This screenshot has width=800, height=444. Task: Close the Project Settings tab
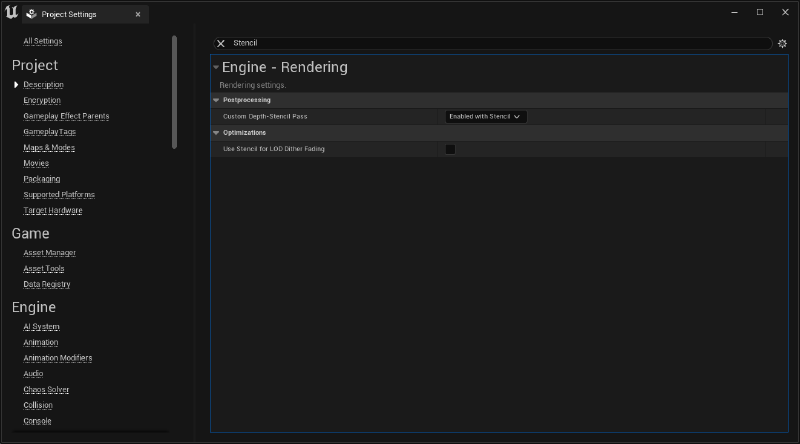[x=138, y=14]
